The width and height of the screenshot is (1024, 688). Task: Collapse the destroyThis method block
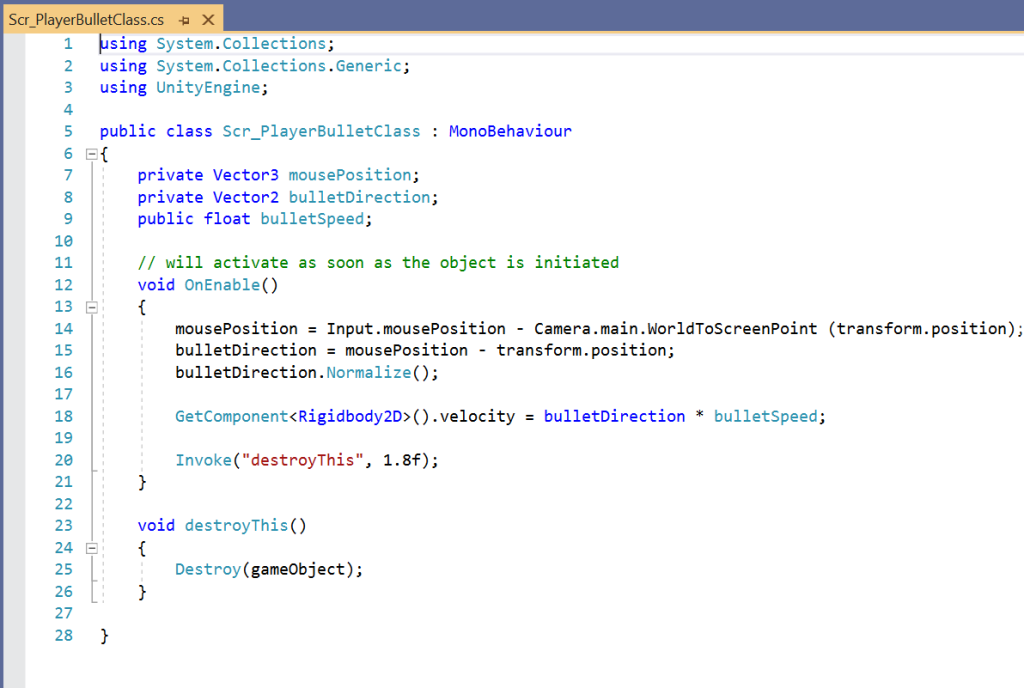(x=91, y=548)
